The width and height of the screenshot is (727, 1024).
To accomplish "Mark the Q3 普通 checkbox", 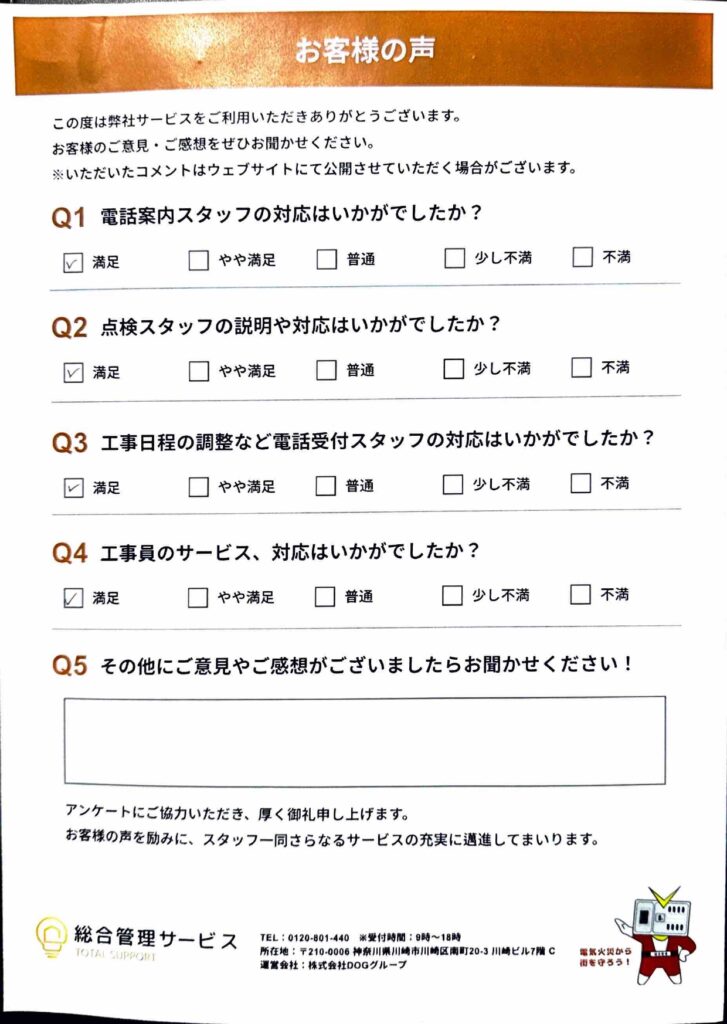I will click(325, 486).
